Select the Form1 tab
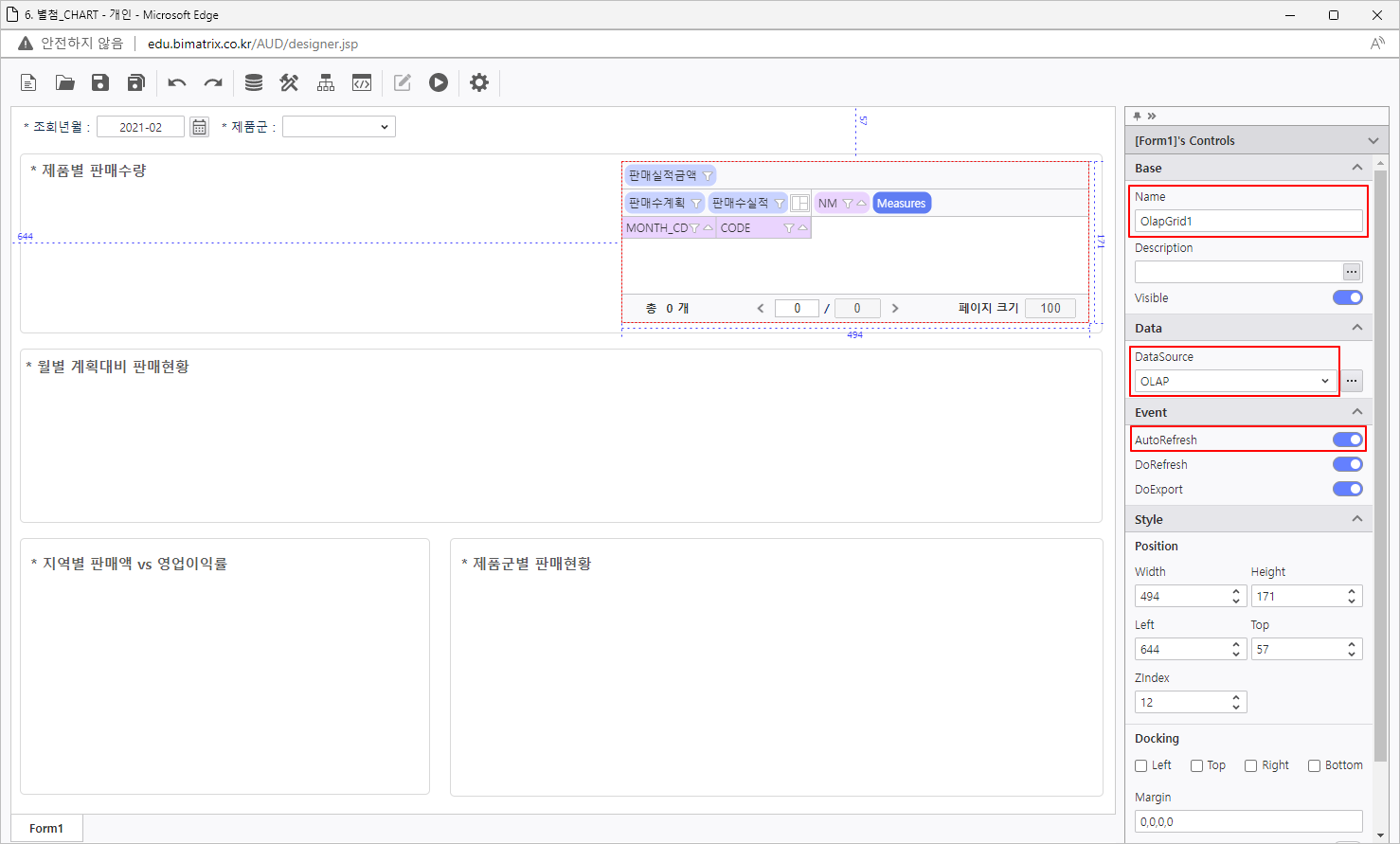This screenshot has height=844, width=1400. [46, 828]
